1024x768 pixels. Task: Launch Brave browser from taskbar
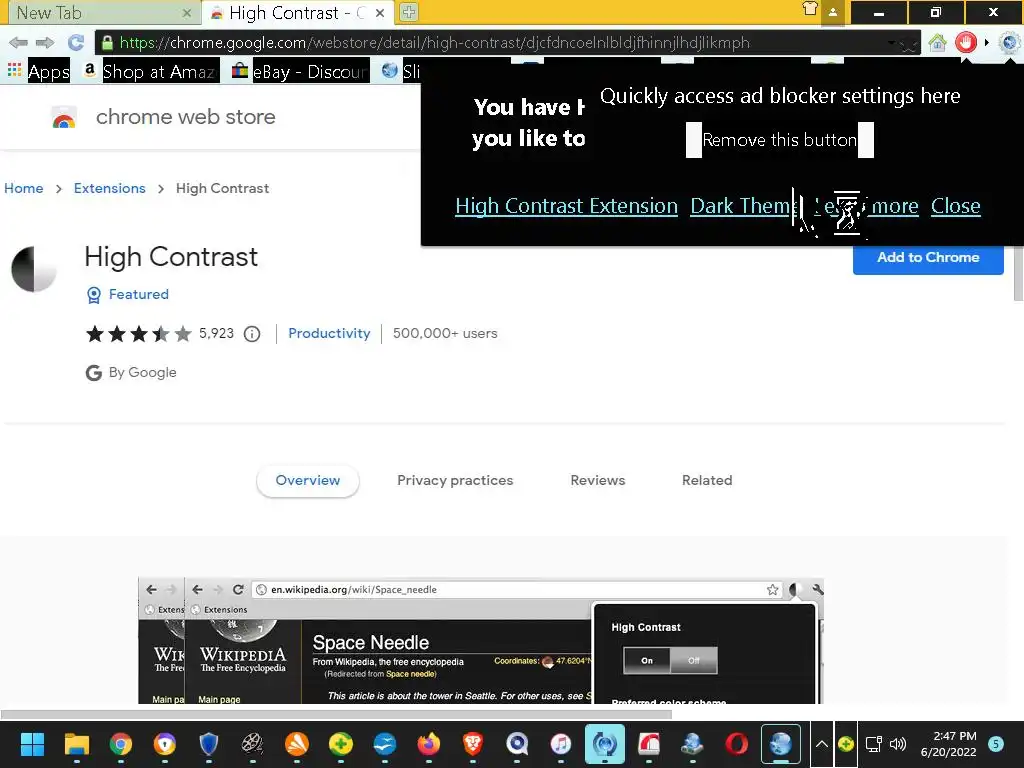pos(473,744)
